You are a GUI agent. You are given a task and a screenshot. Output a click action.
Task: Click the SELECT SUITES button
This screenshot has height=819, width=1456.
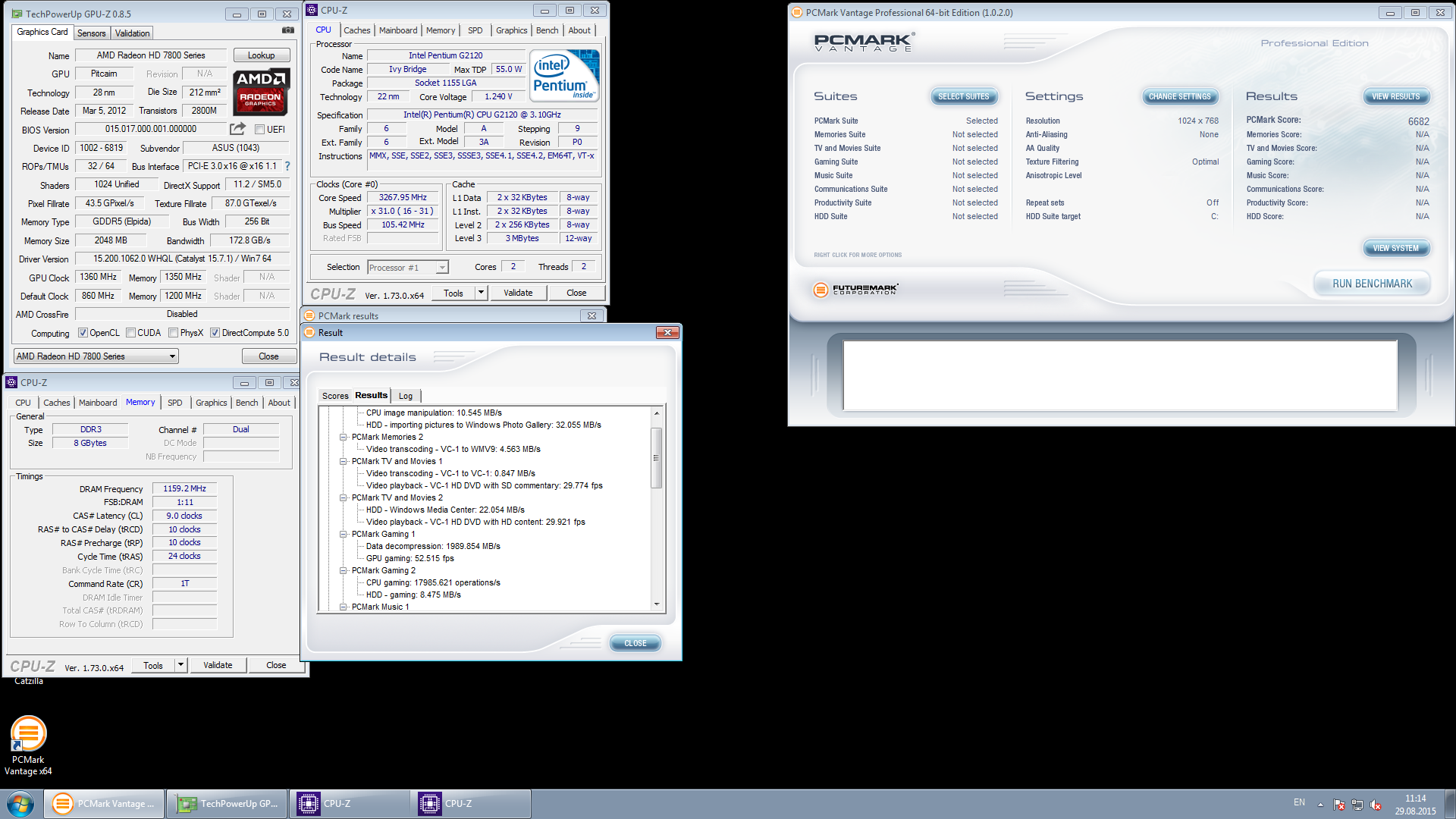[x=963, y=96]
